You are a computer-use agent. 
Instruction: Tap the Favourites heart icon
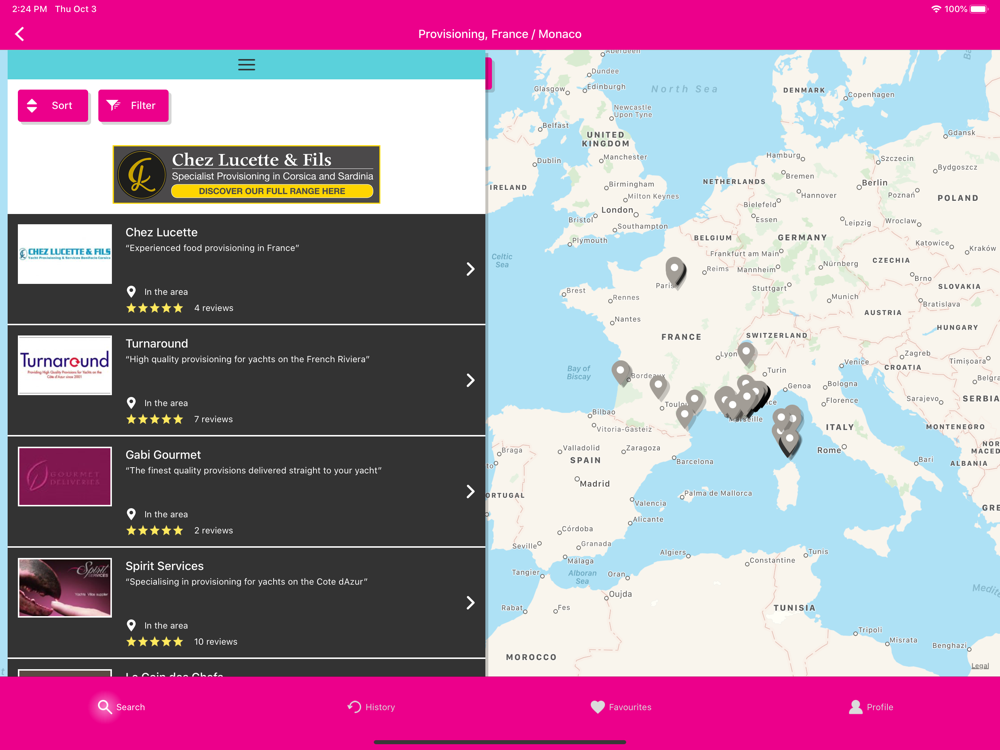point(598,707)
